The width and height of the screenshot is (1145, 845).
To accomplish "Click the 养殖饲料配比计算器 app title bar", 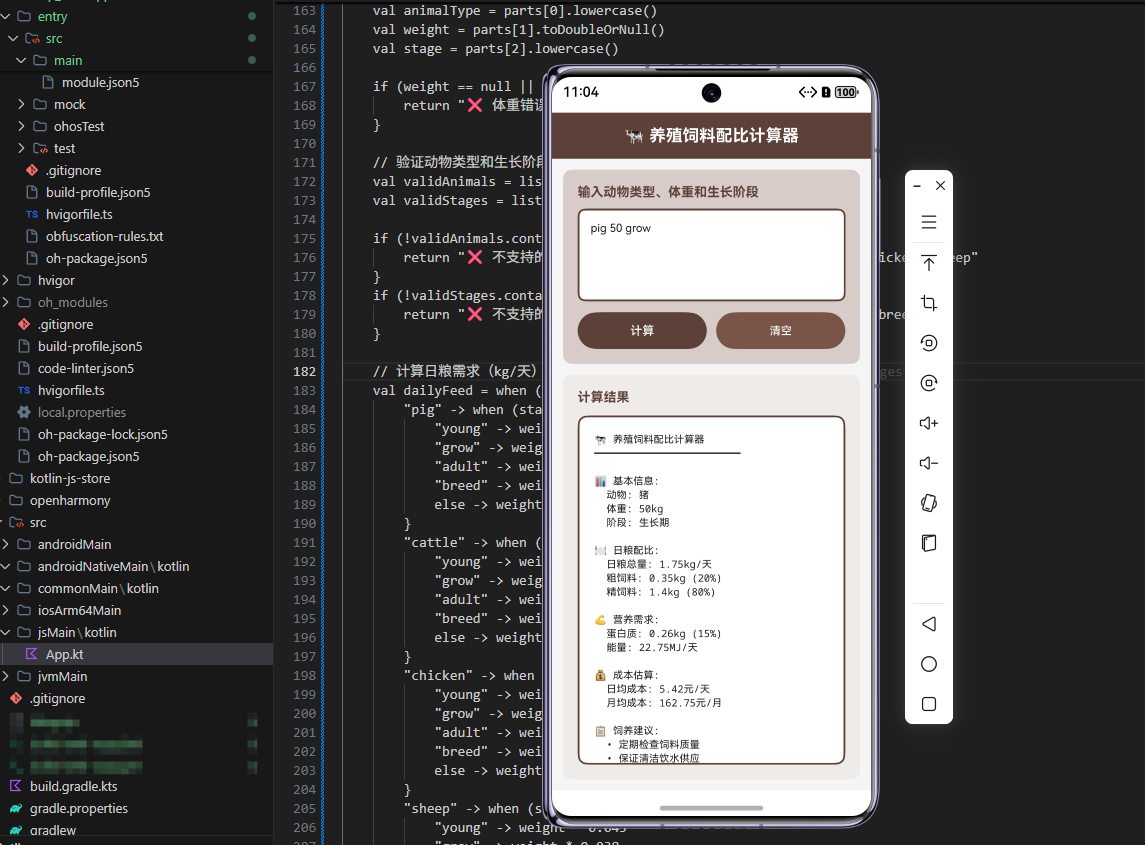I will 711,136.
